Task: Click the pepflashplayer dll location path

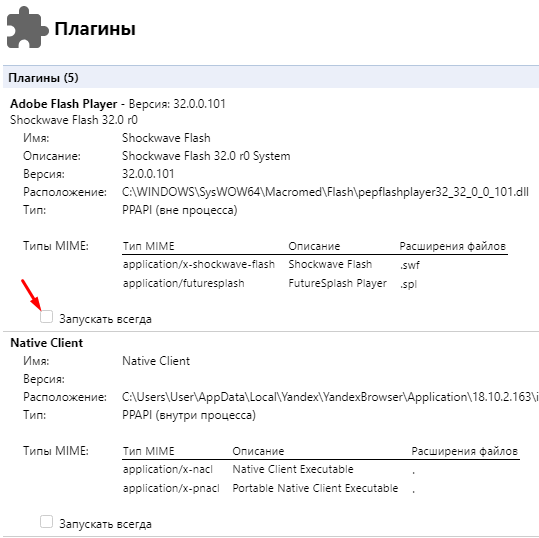Action: 325,192
